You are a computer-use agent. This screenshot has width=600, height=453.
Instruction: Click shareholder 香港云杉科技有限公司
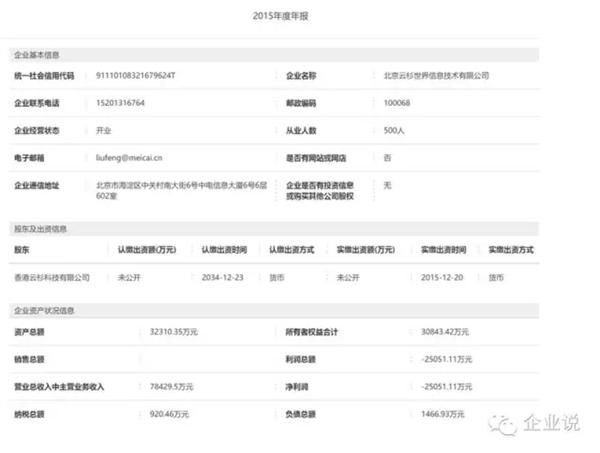point(52,277)
